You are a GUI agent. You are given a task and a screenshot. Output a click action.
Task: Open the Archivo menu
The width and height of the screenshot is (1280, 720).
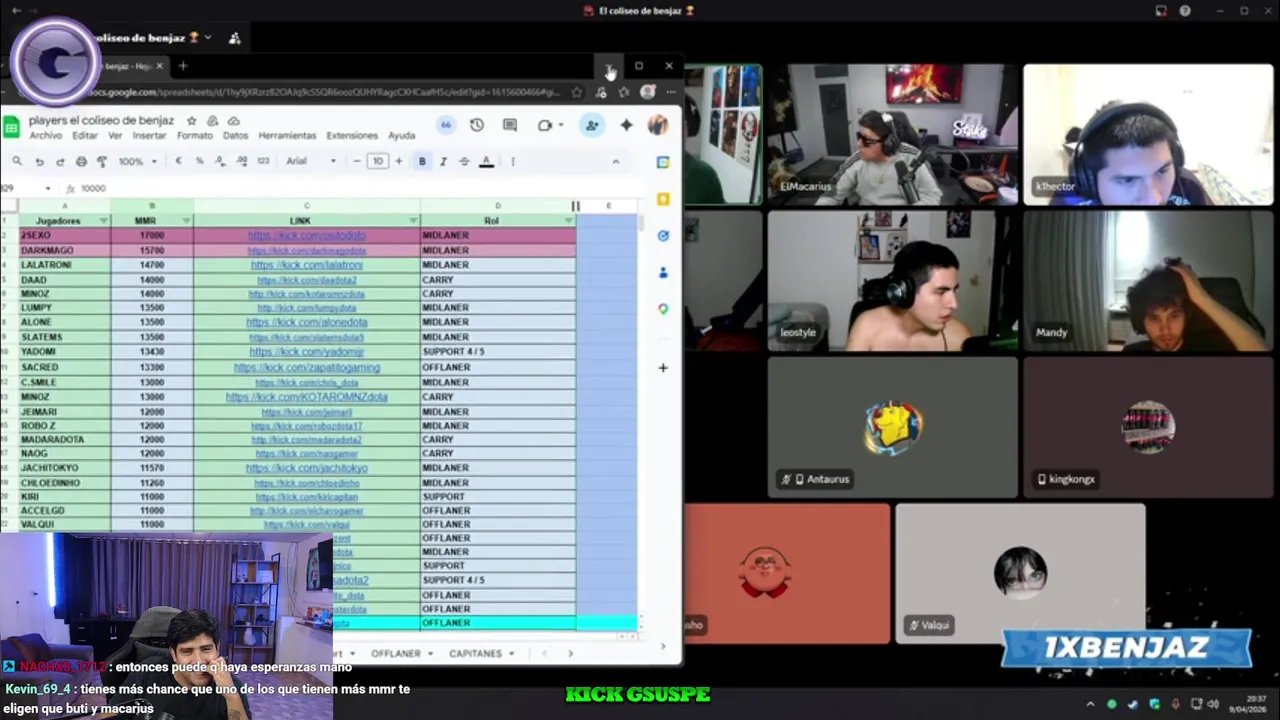[46, 136]
